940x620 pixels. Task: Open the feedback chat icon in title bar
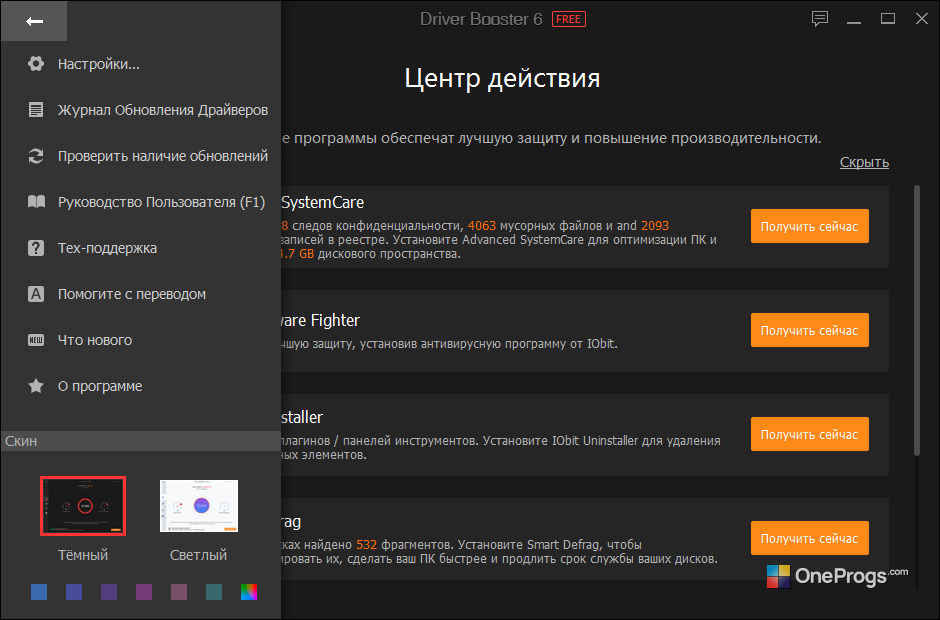[820, 19]
